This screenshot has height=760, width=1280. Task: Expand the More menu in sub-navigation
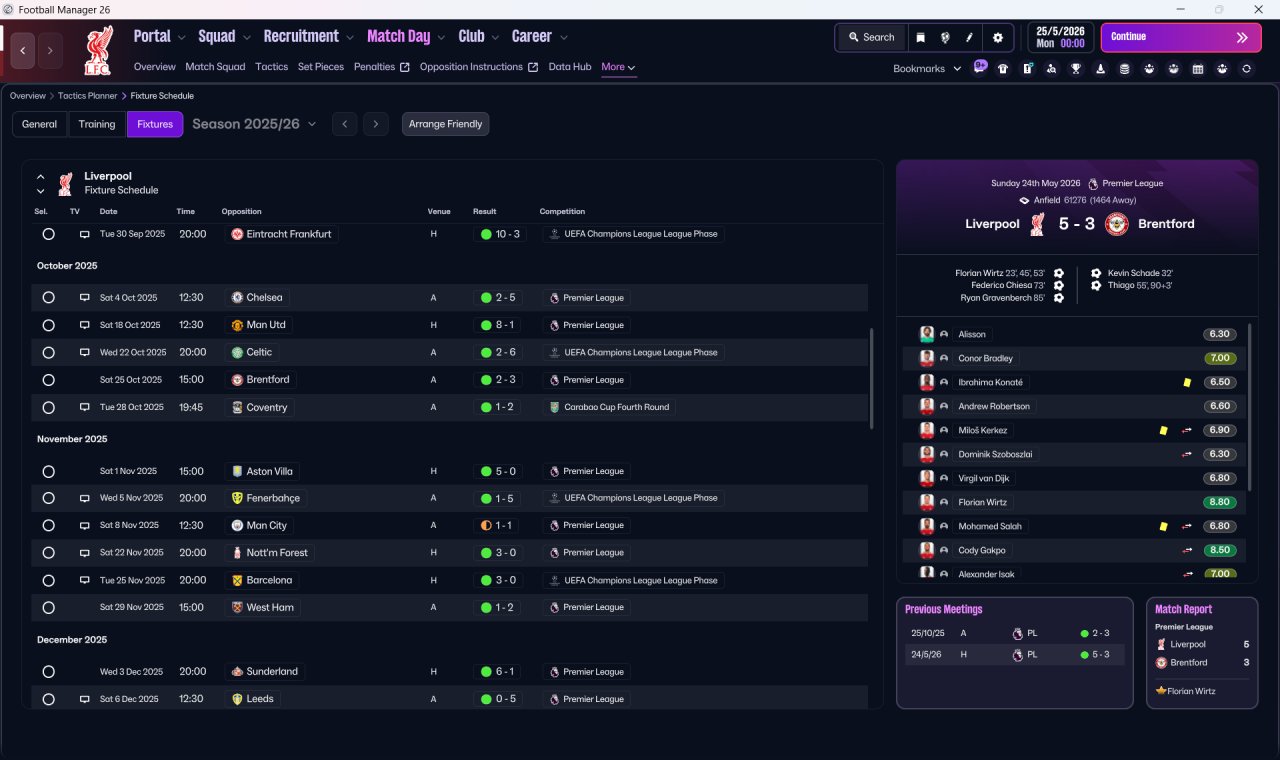click(618, 67)
